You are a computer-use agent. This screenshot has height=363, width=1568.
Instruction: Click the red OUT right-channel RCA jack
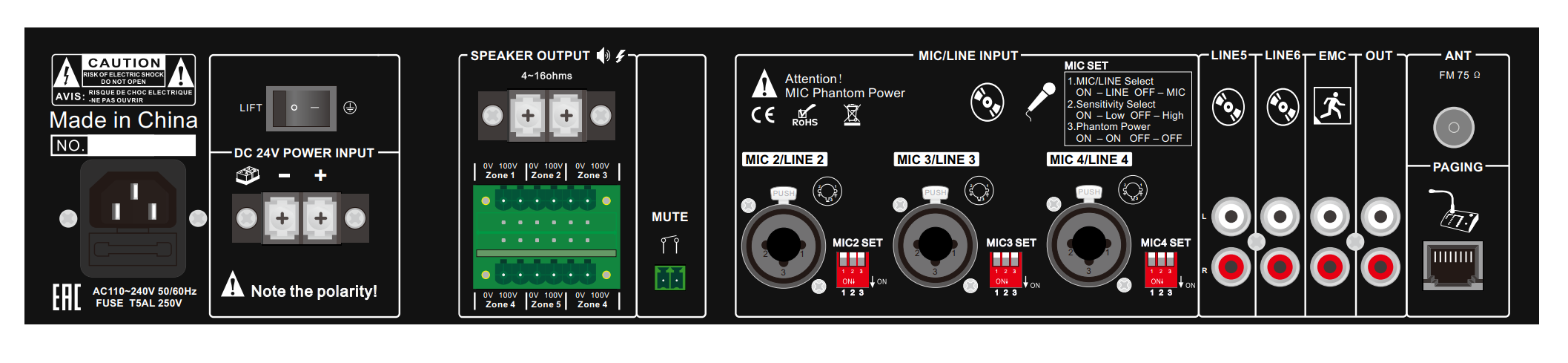[x=1380, y=266]
